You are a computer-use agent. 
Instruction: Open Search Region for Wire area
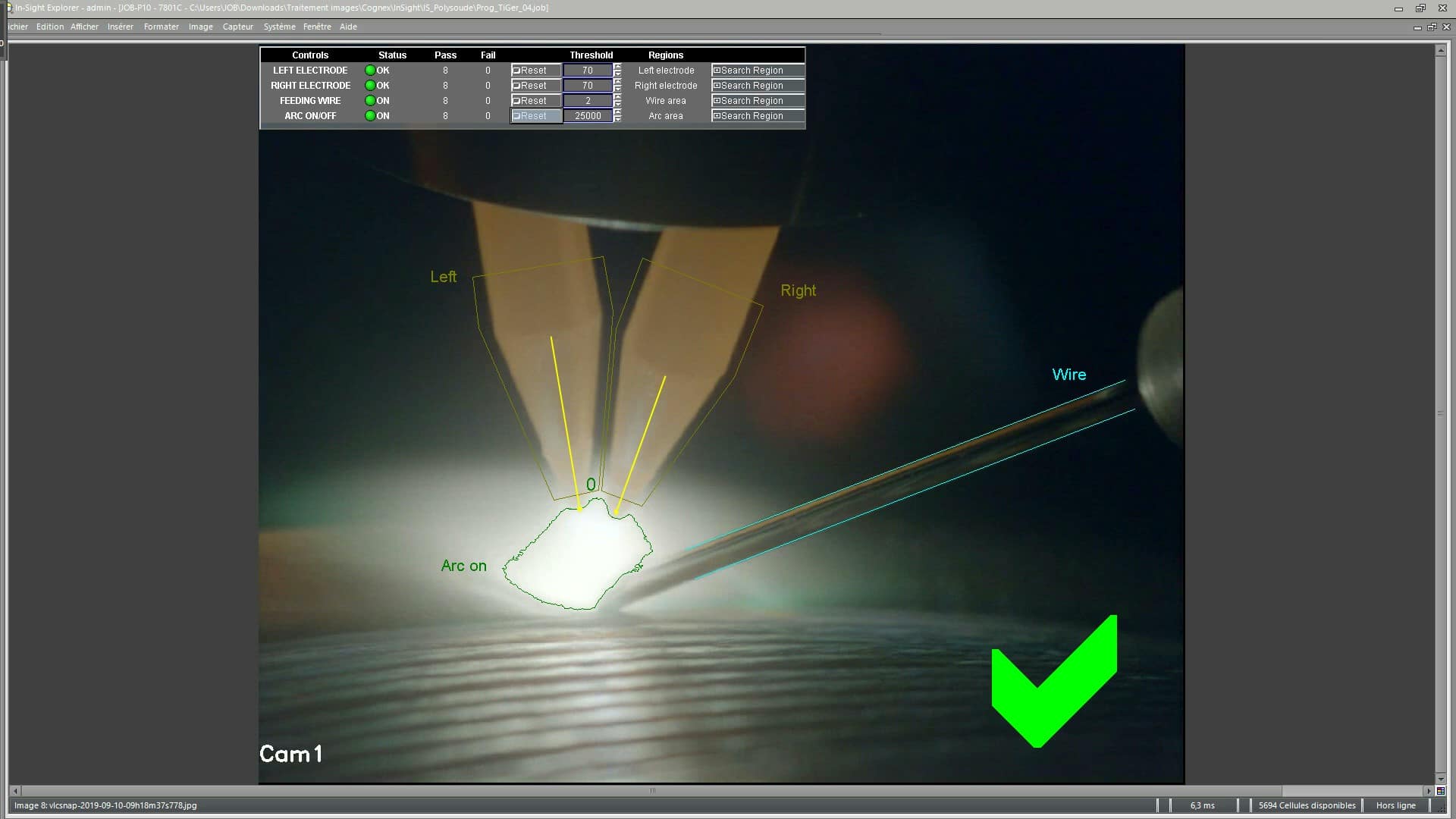click(x=758, y=101)
